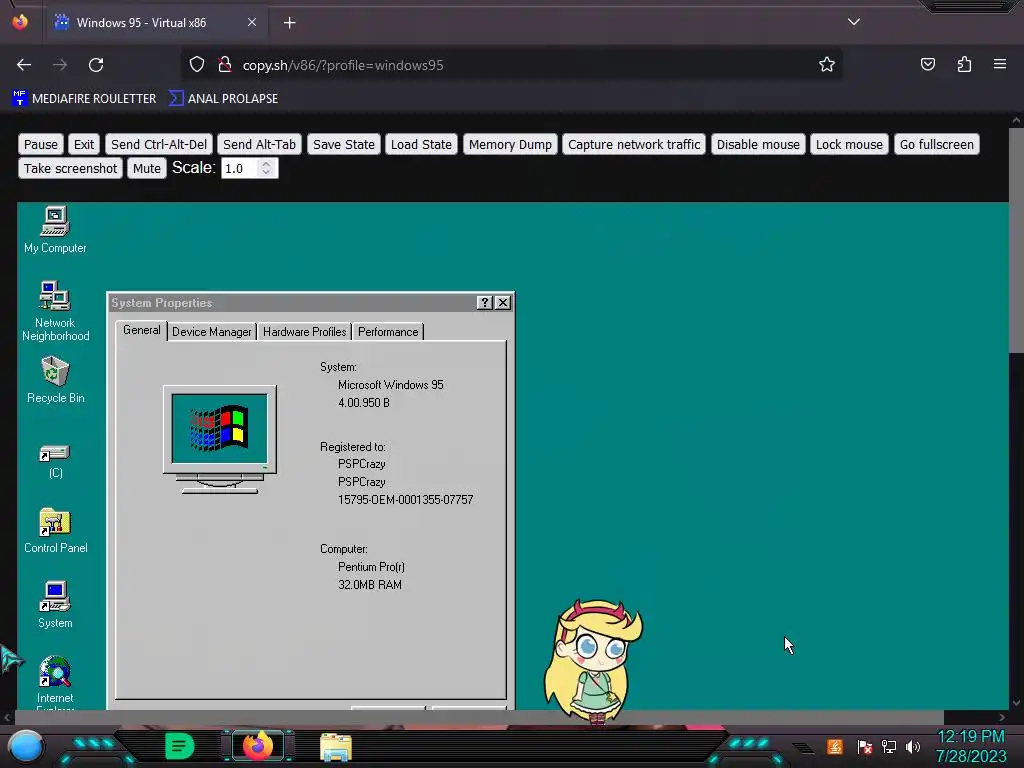Open the taskbar clock and date
Image resolution: width=1024 pixels, height=768 pixels.
[x=971, y=746]
